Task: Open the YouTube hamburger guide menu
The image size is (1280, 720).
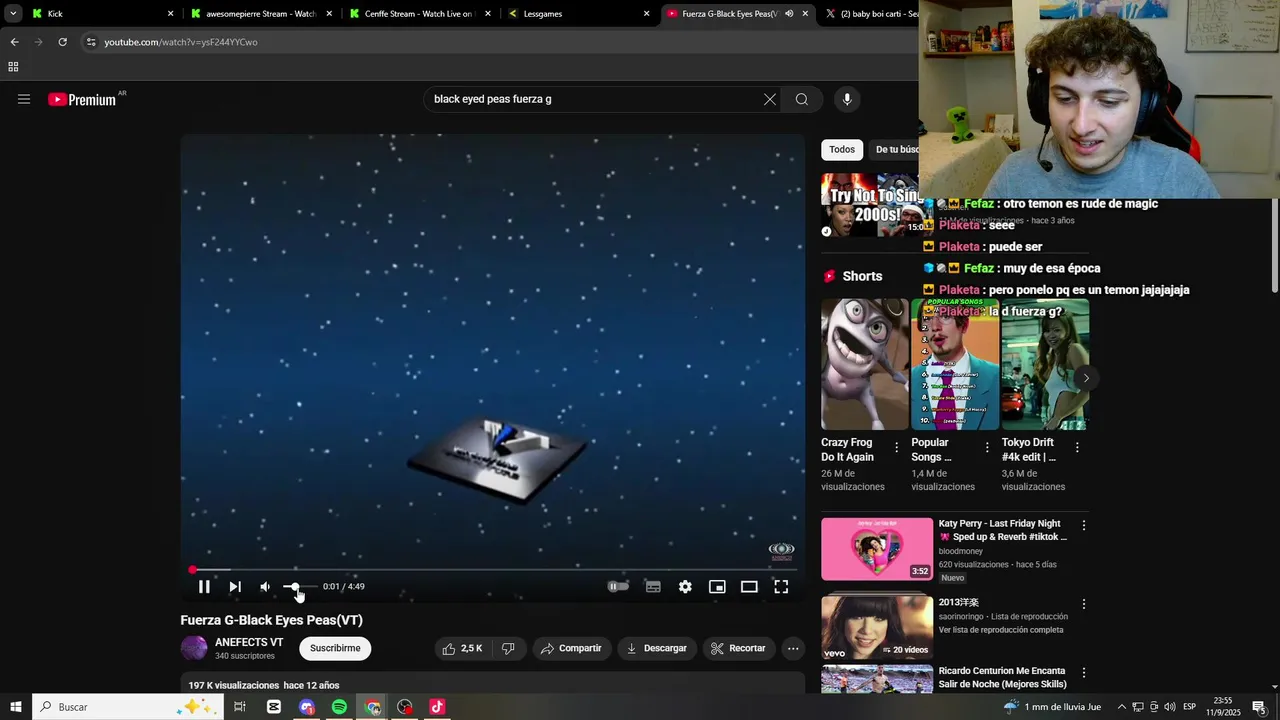Action: (x=24, y=99)
